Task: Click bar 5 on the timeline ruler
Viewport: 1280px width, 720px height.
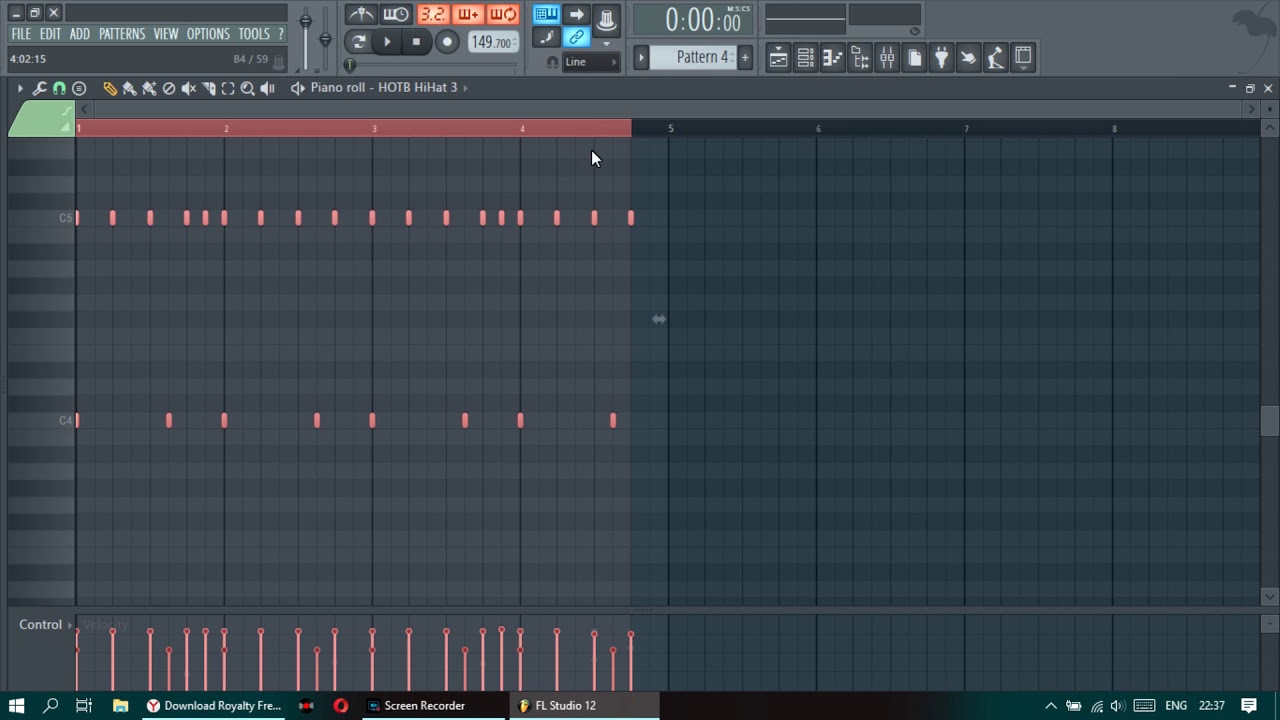Action: [x=671, y=128]
